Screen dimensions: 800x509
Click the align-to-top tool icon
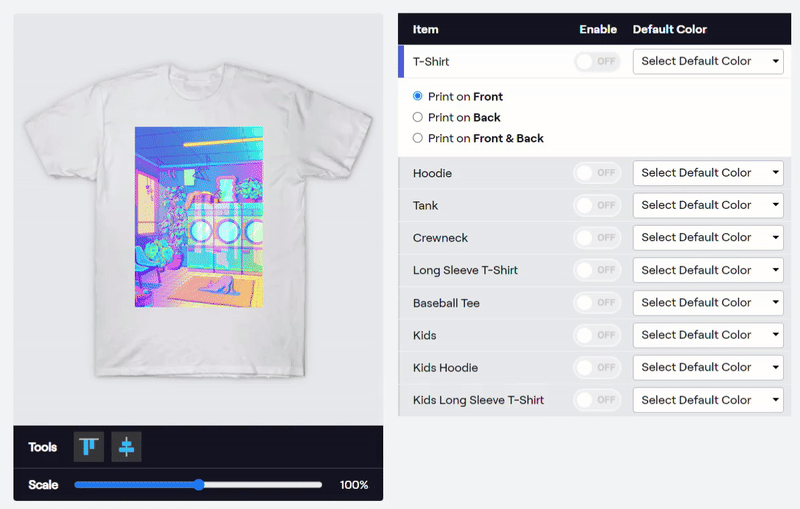click(89, 447)
